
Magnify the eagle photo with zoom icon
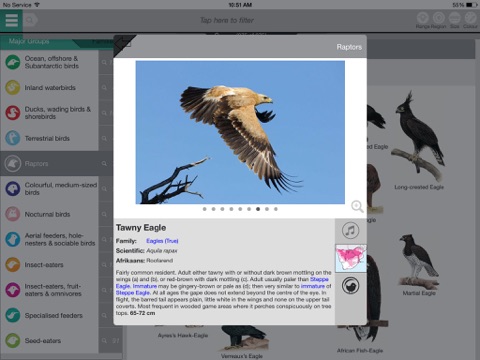(357, 206)
